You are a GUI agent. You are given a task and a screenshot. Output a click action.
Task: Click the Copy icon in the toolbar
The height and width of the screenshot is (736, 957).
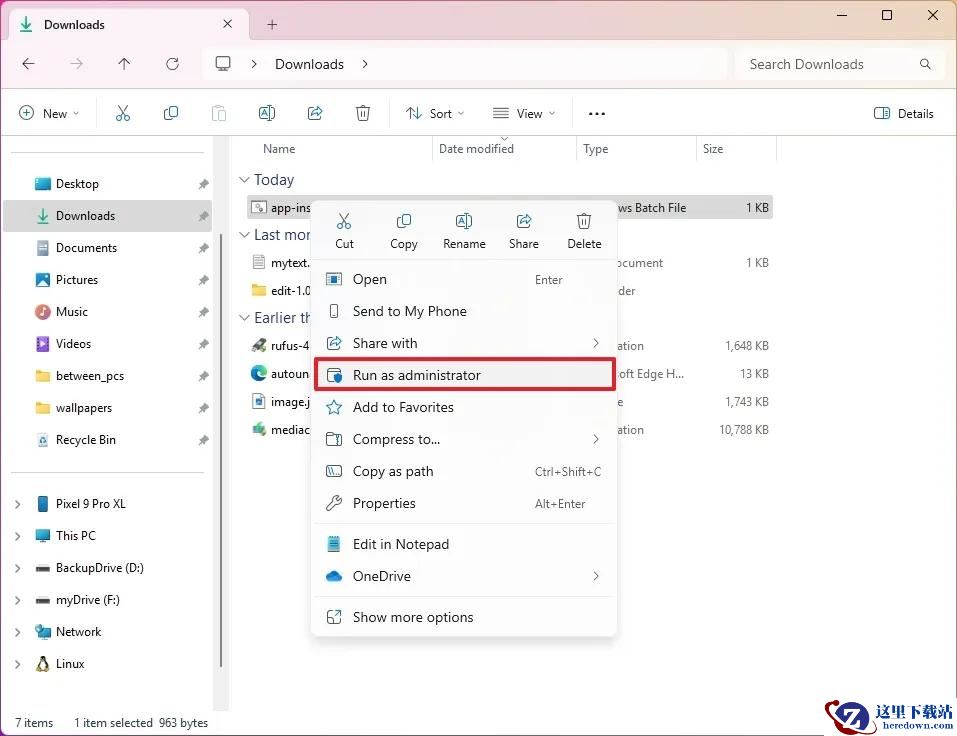(x=171, y=114)
